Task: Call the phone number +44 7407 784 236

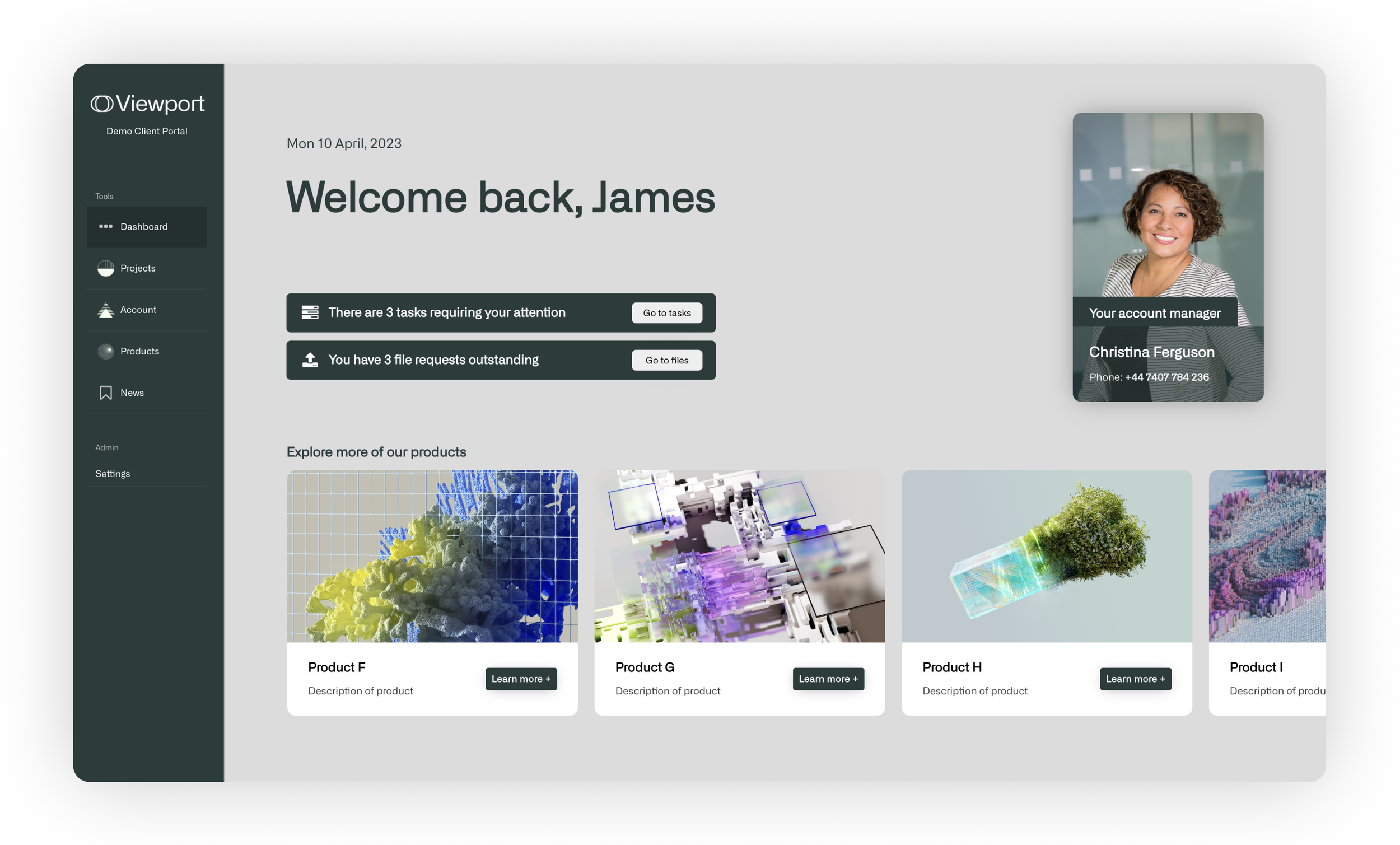Action: tap(1166, 377)
